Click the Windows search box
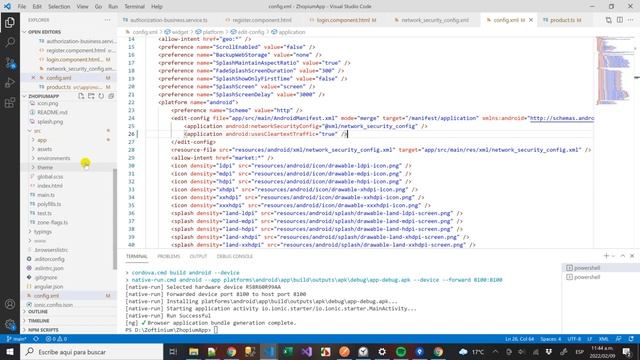 click(x=92, y=351)
